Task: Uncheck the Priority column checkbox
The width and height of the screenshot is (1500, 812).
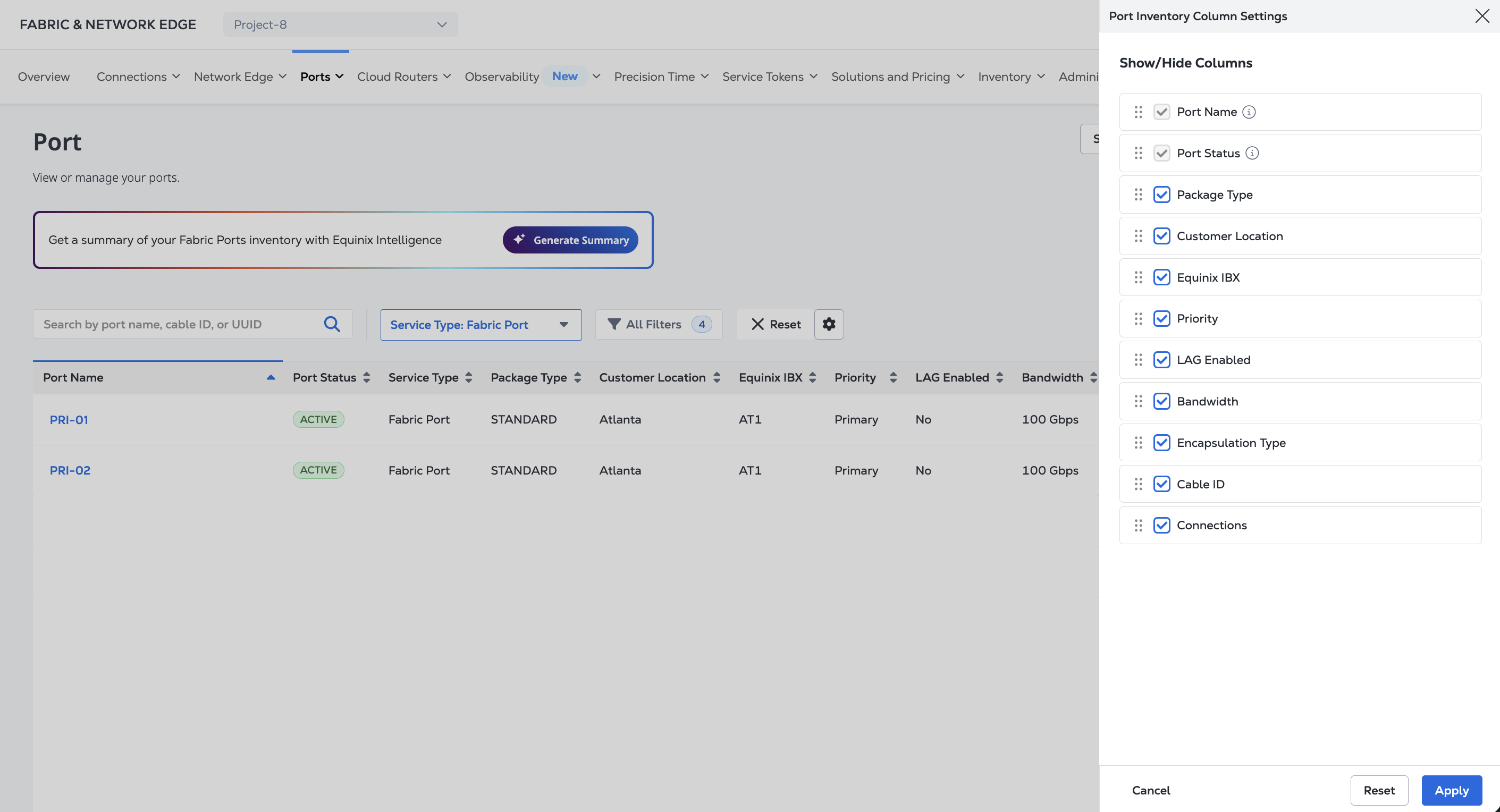Action: click(x=1162, y=318)
